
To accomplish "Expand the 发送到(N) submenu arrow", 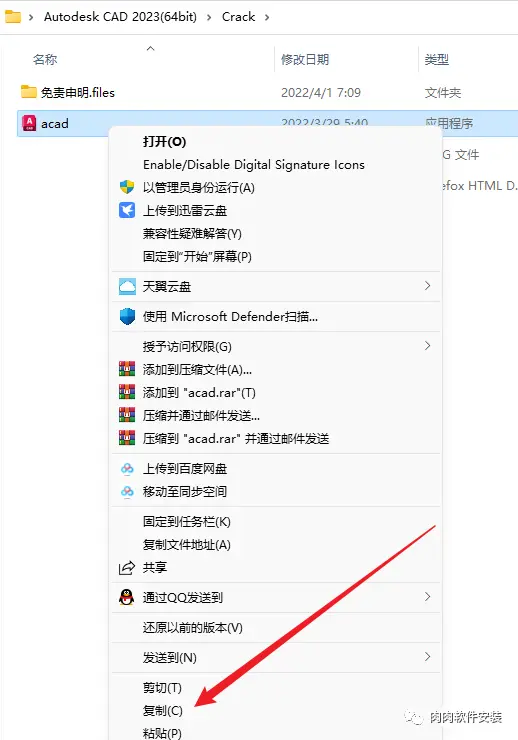I will [x=427, y=657].
